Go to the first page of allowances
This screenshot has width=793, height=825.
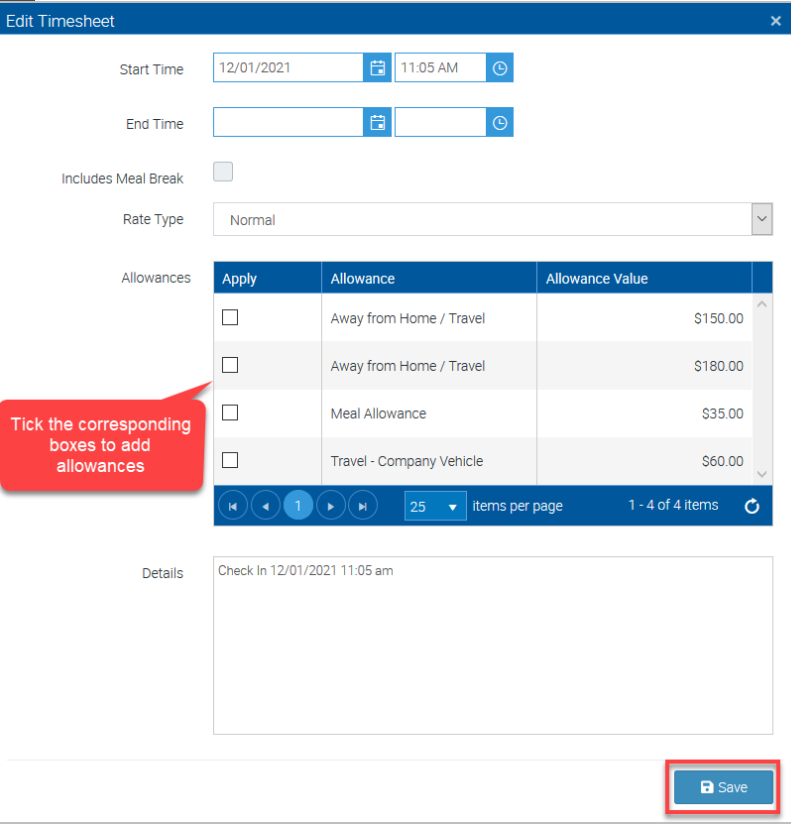click(233, 506)
